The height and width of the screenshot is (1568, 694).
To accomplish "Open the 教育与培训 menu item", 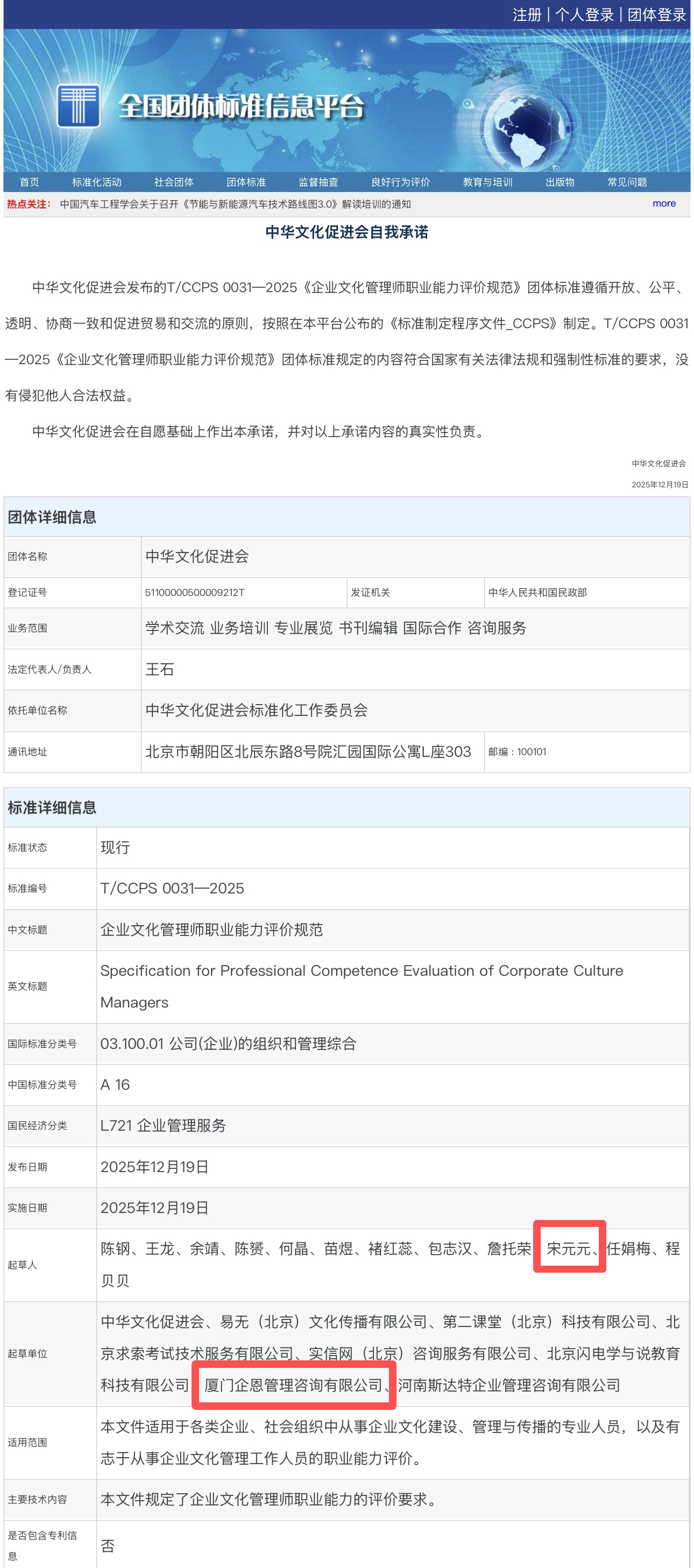I will pyautogui.click(x=487, y=182).
